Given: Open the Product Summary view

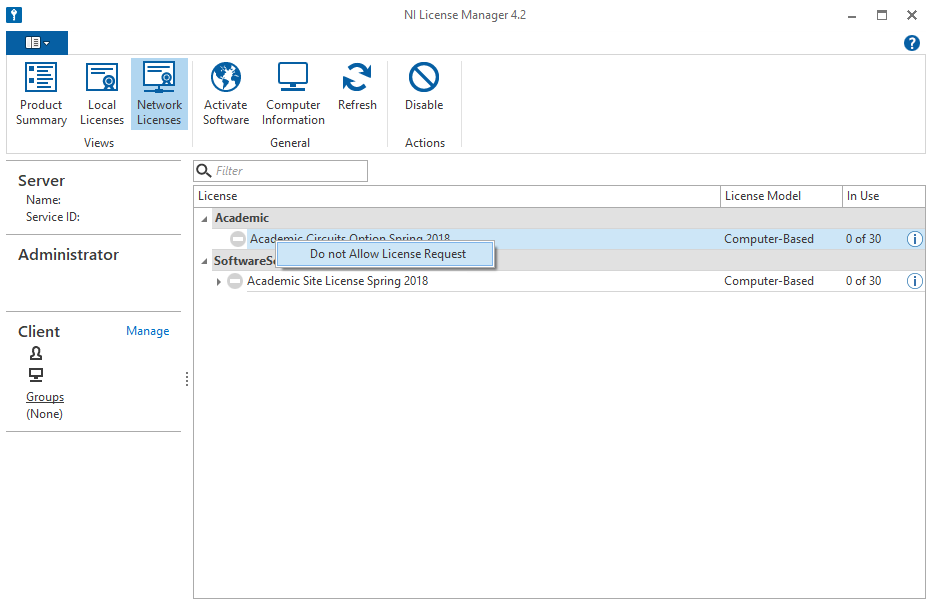Looking at the screenshot, I should pos(41,94).
